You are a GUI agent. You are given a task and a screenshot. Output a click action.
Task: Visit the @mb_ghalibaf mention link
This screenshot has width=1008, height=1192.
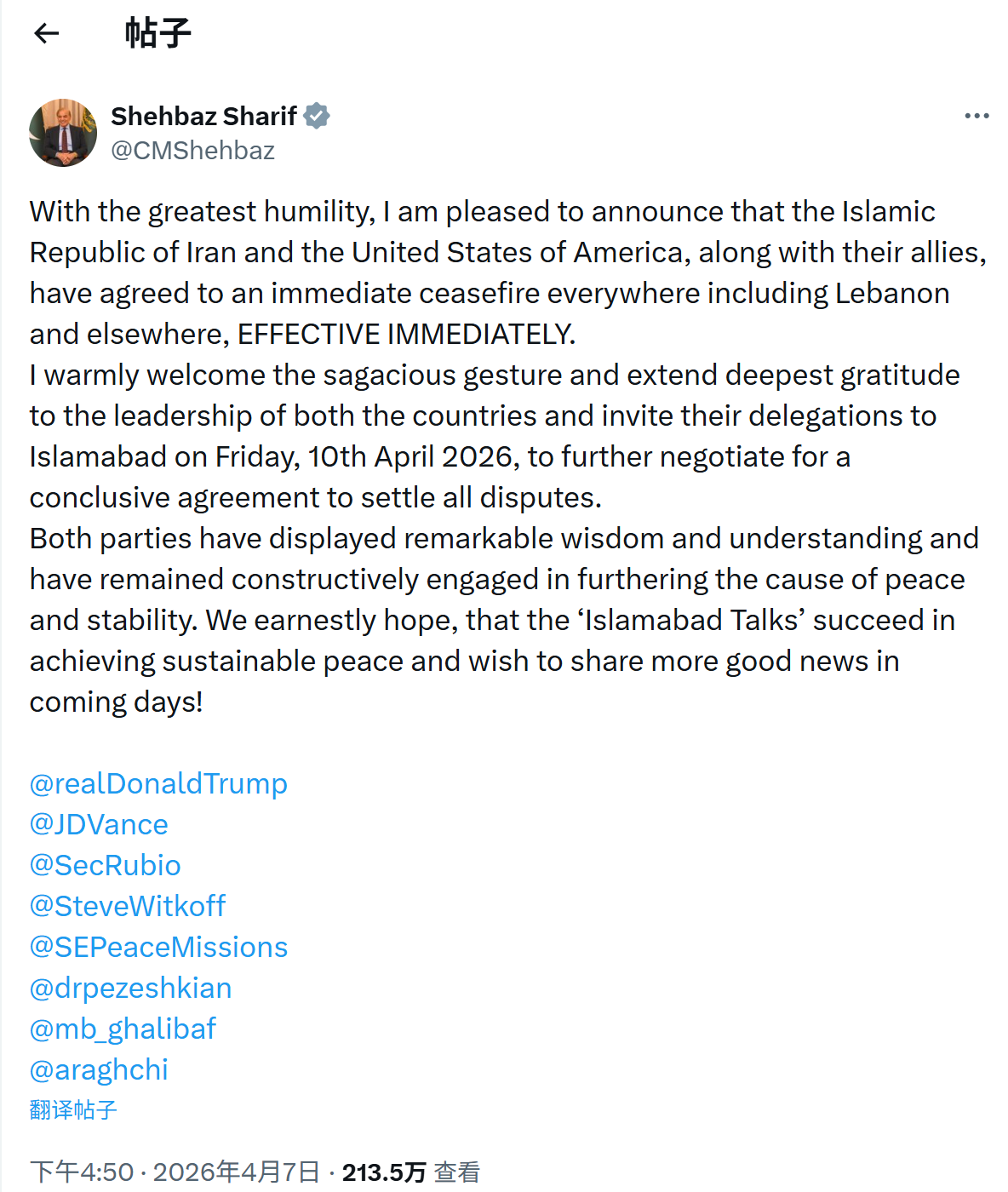pos(123,1029)
